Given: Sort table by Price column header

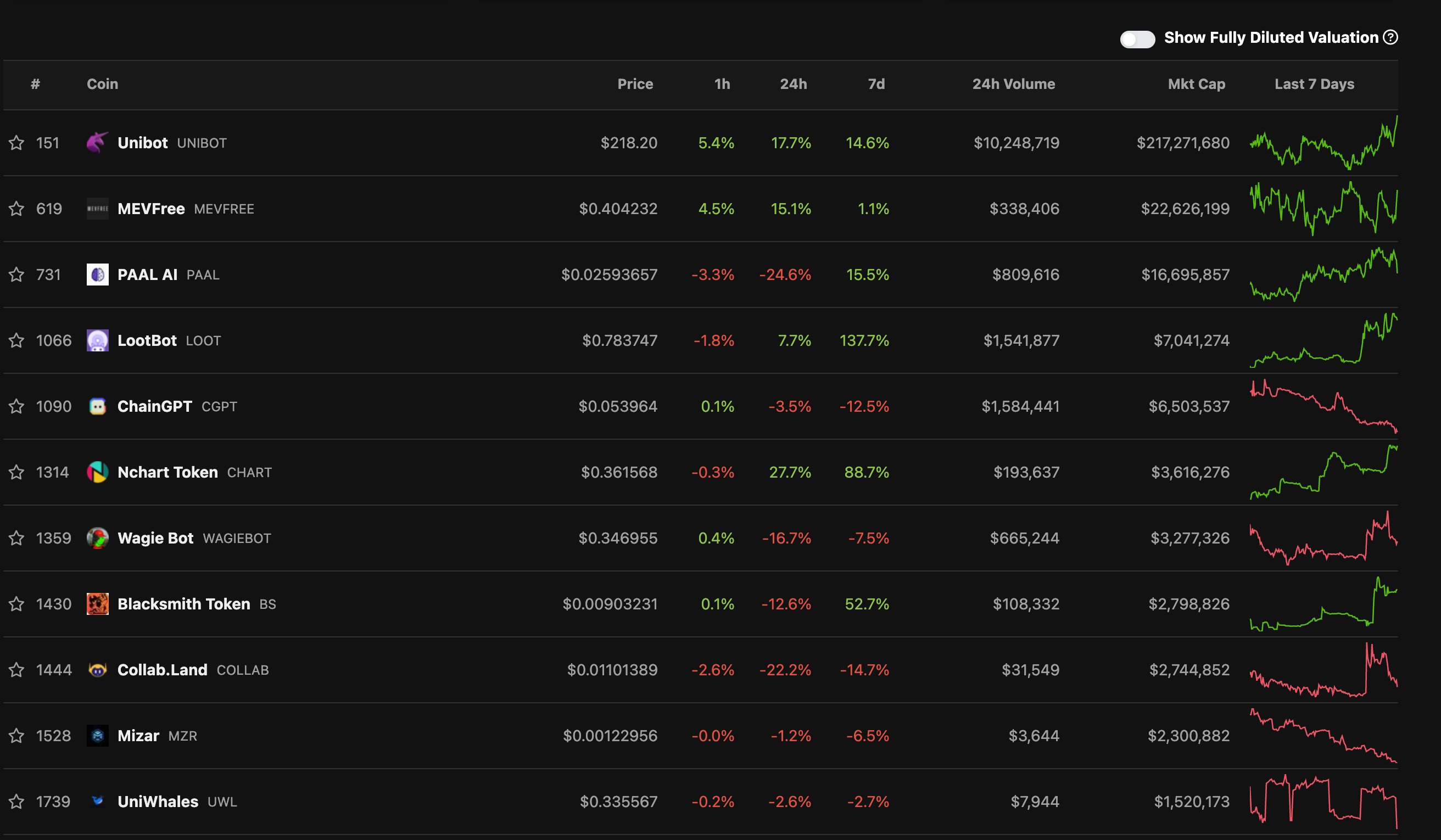Looking at the screenshot, I should 635,84.
